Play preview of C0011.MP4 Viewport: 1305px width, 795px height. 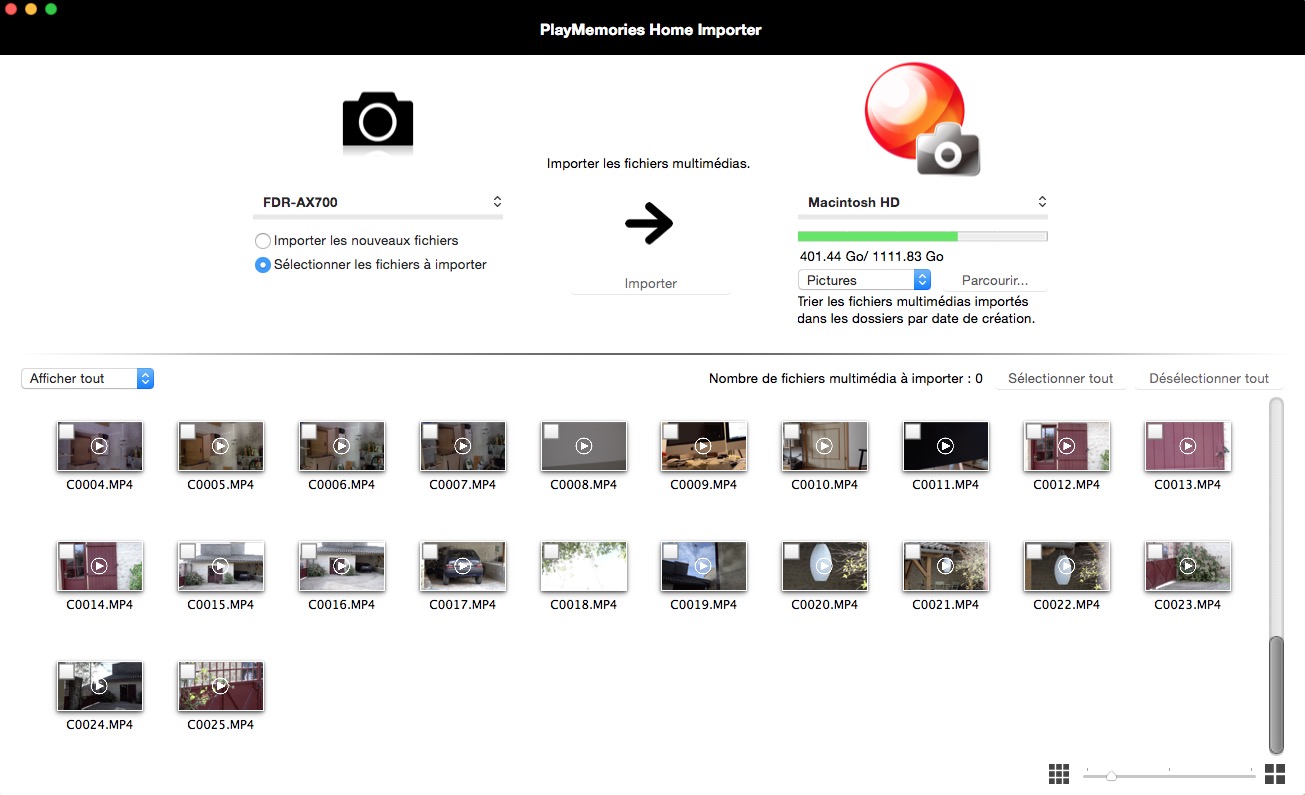tap(945, 446)
